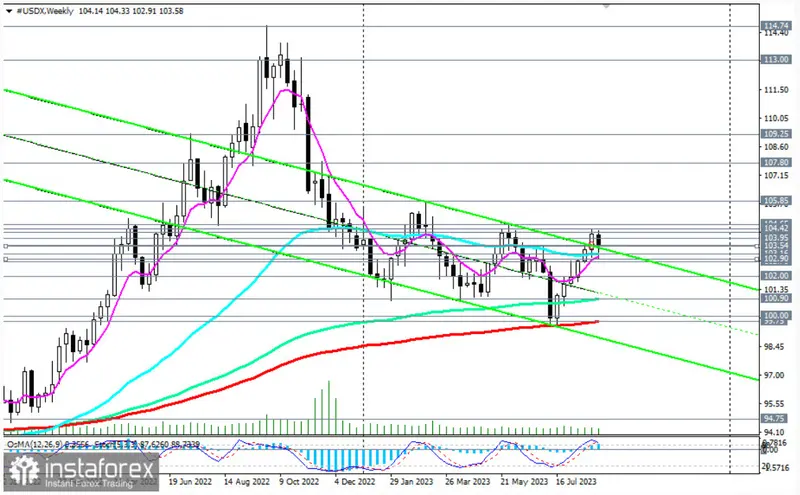Select the 105.85 price level label

[x=776, y=199]
